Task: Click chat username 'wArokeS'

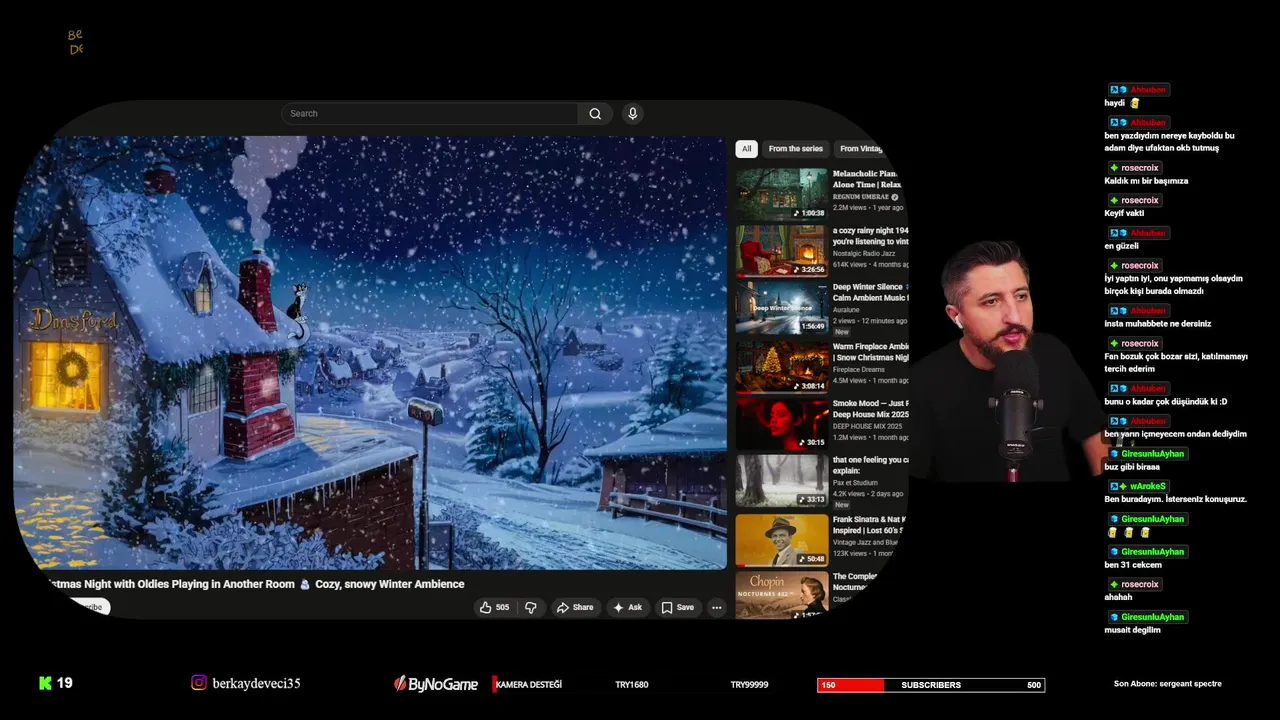Action: (x=1148, y=487)
